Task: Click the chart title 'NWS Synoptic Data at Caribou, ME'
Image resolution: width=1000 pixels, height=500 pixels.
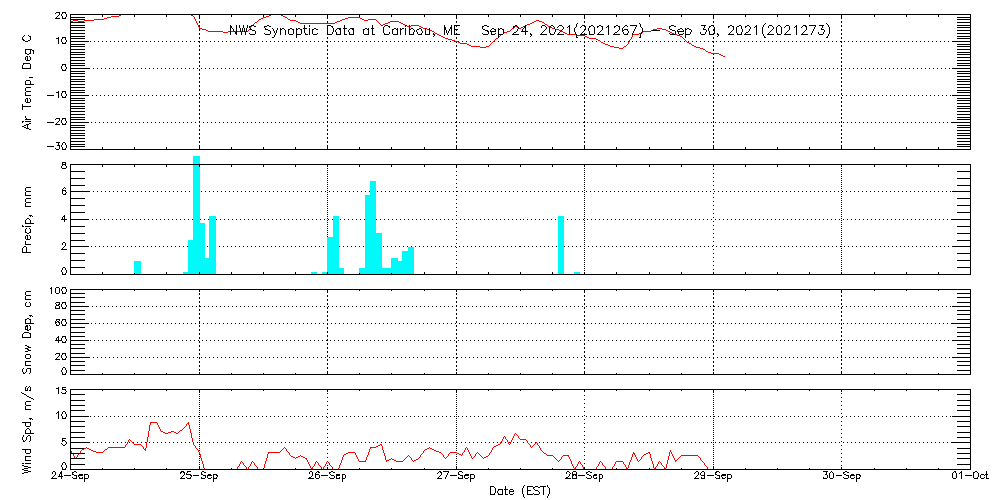Action: coord(345,31)
